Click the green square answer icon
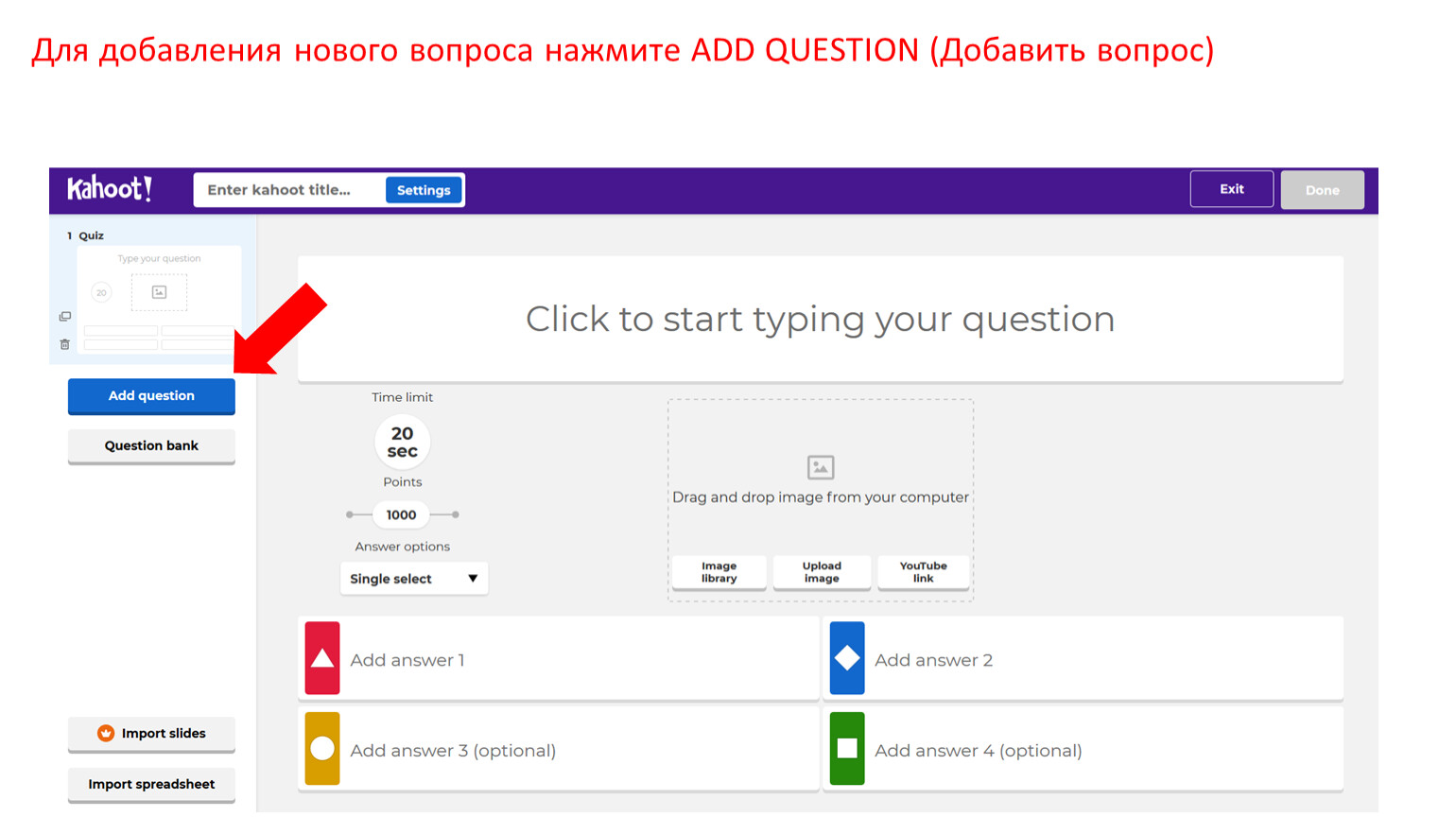 click(x=847, y=749)
